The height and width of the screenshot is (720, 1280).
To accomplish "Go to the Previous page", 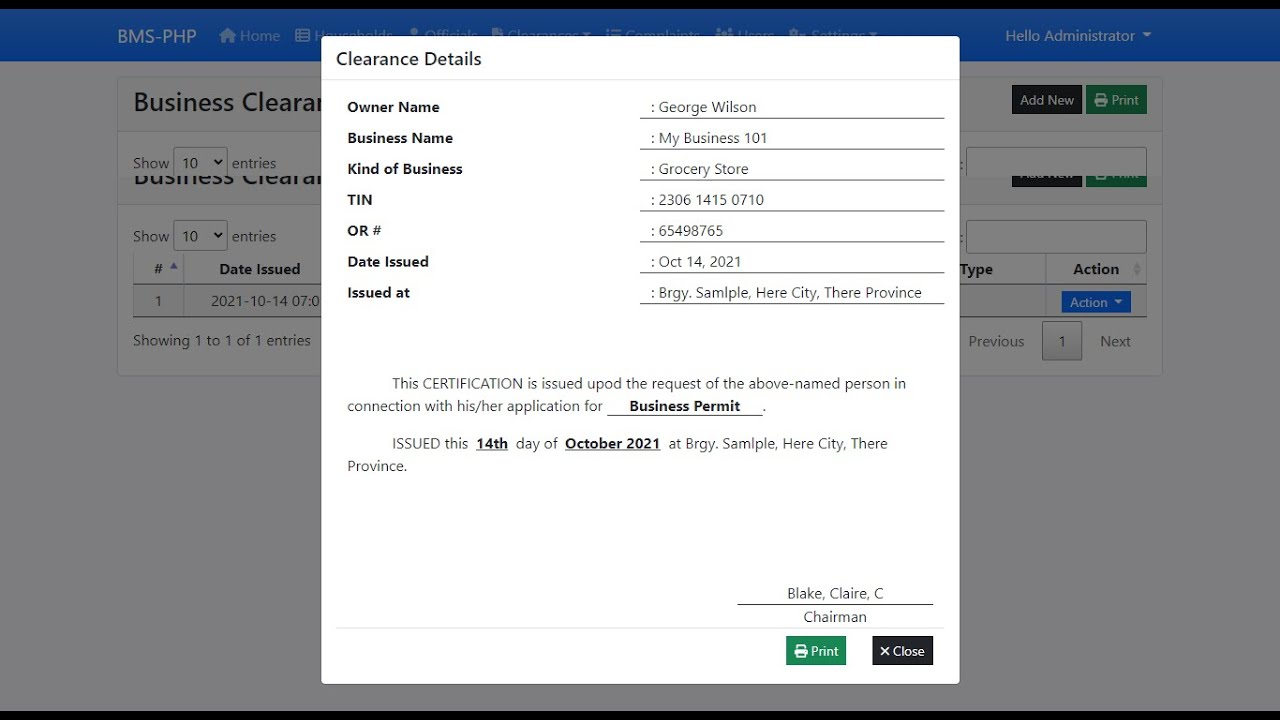I will [x=996, y=341].
